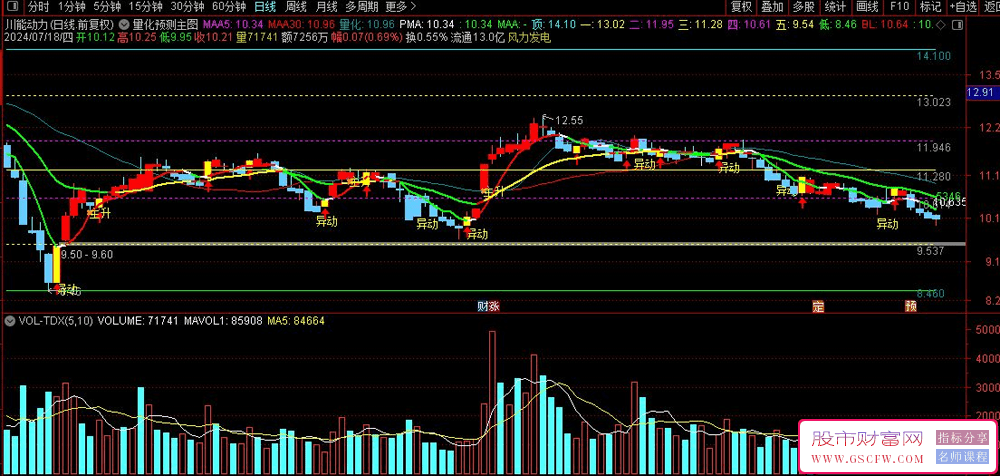Open the 量化预测主图 indicator dropdown arrow
The image size is (1000, 476).
(124, 25)
